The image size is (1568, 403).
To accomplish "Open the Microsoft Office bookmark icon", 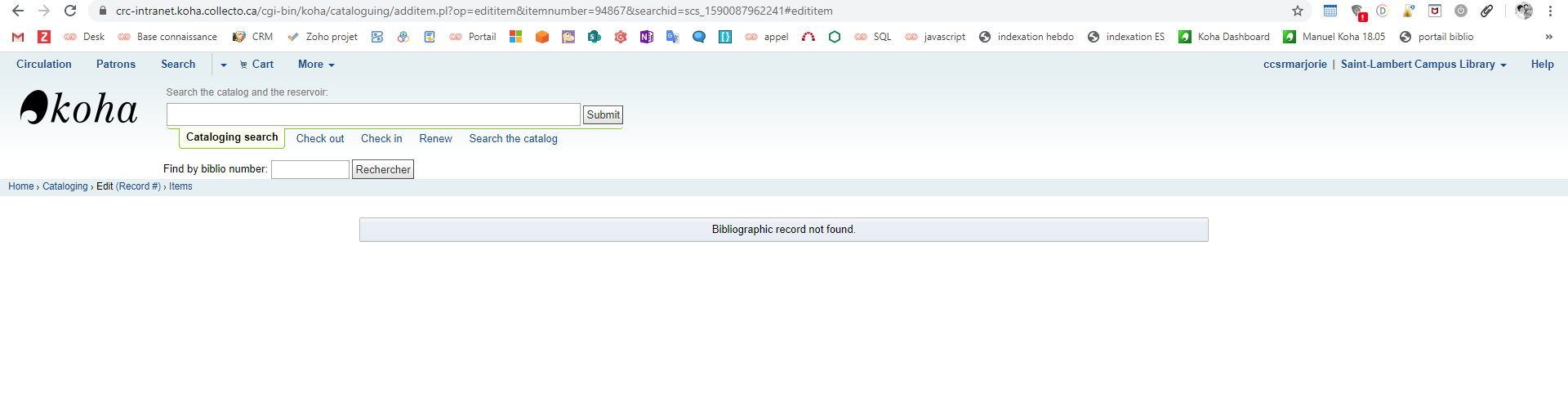I will (515, 37).
